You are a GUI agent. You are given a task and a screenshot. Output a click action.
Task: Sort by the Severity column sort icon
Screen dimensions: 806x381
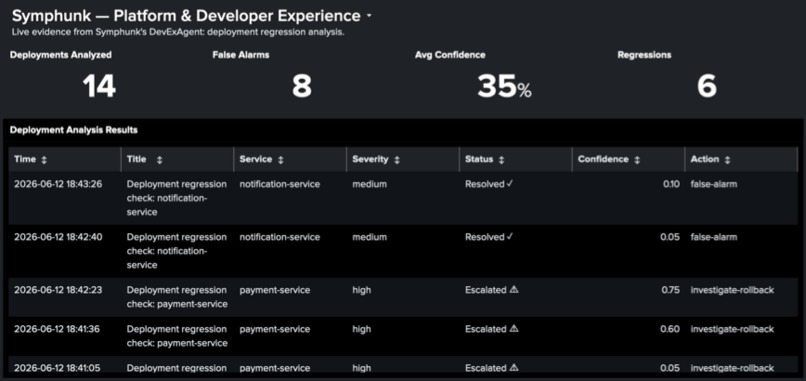click(x=396, y=160)
